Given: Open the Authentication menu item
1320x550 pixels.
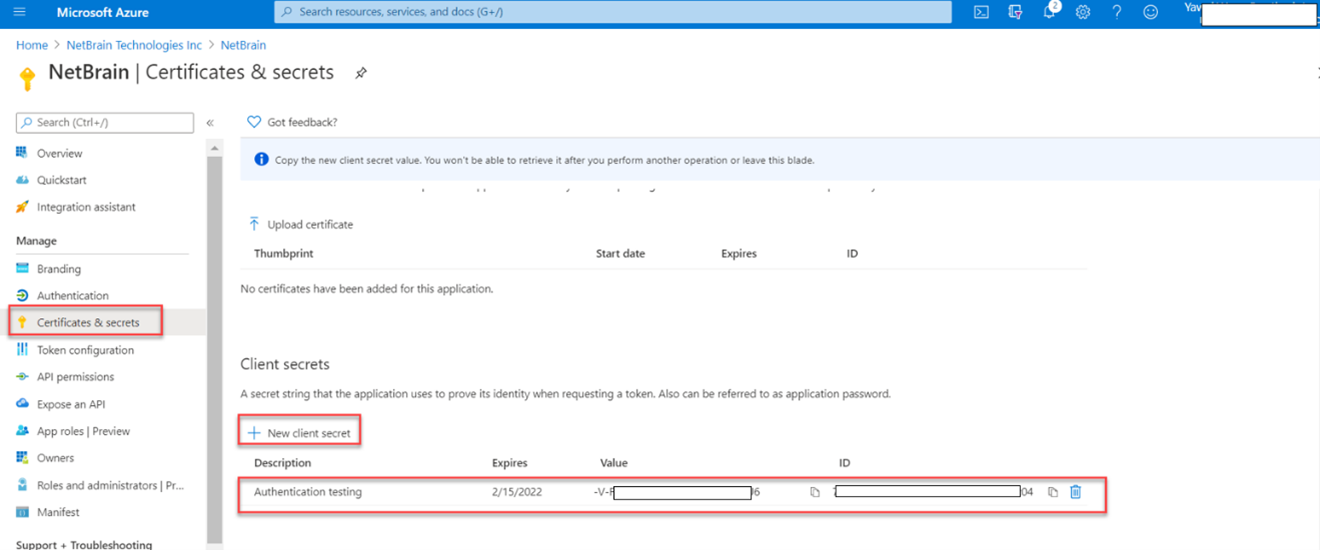Looking at the screenshot, I should [x=72, y=296].
